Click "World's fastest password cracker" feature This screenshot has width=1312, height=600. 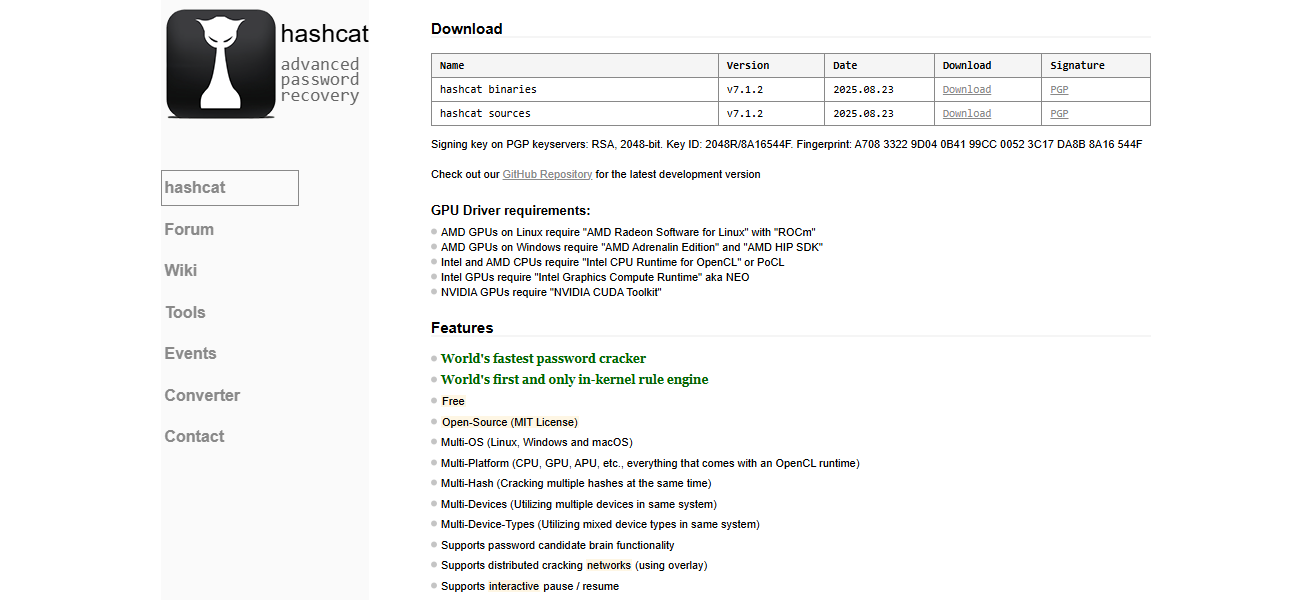point(543,359)
